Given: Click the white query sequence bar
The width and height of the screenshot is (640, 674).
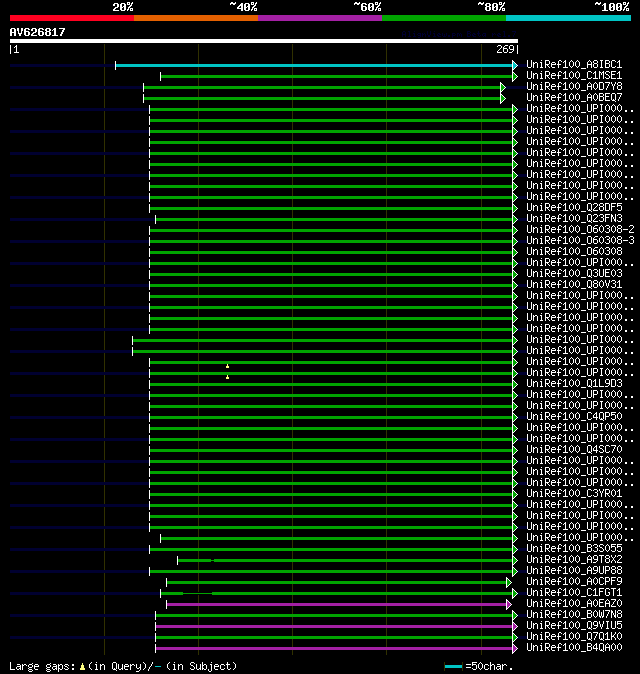Looking at the screenshot, I should point(264,41).
